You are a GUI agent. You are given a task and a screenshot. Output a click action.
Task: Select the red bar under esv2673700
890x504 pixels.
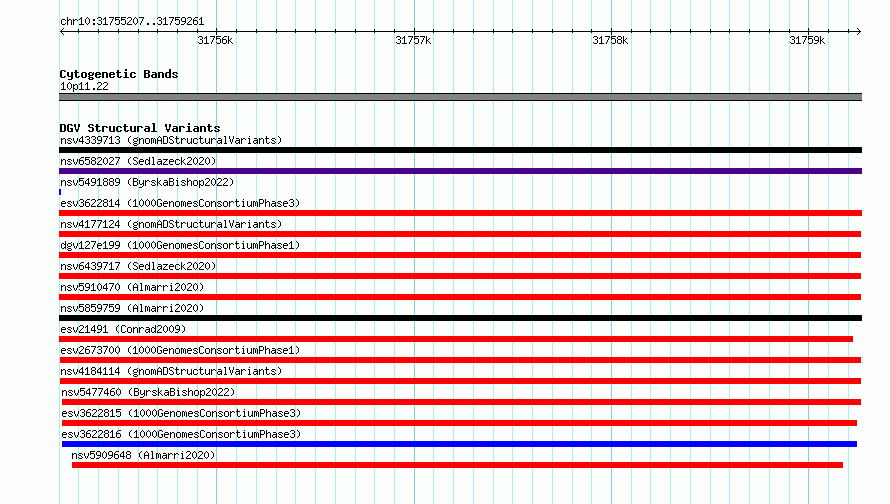pyautogui.click(x=460, y=360)
